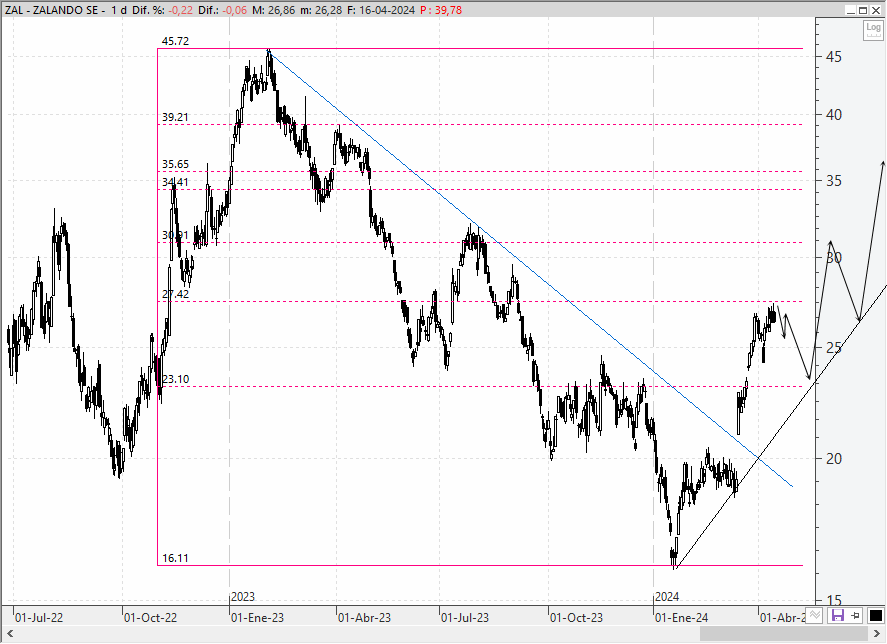Click the 'M: 26,86' high value
The width and height of the screenshot is (887, 644).
point(273,10)
